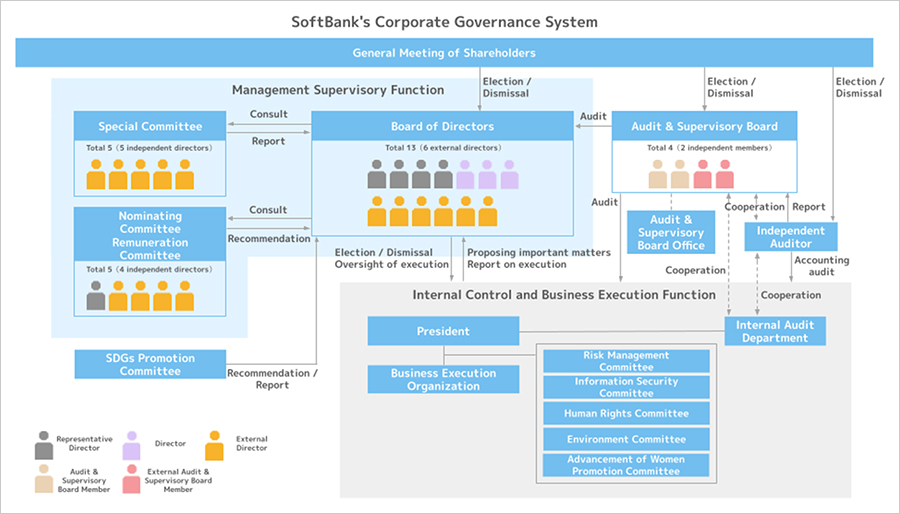
Task: Click the purple Director legend icon
Action: click(131, 445)
